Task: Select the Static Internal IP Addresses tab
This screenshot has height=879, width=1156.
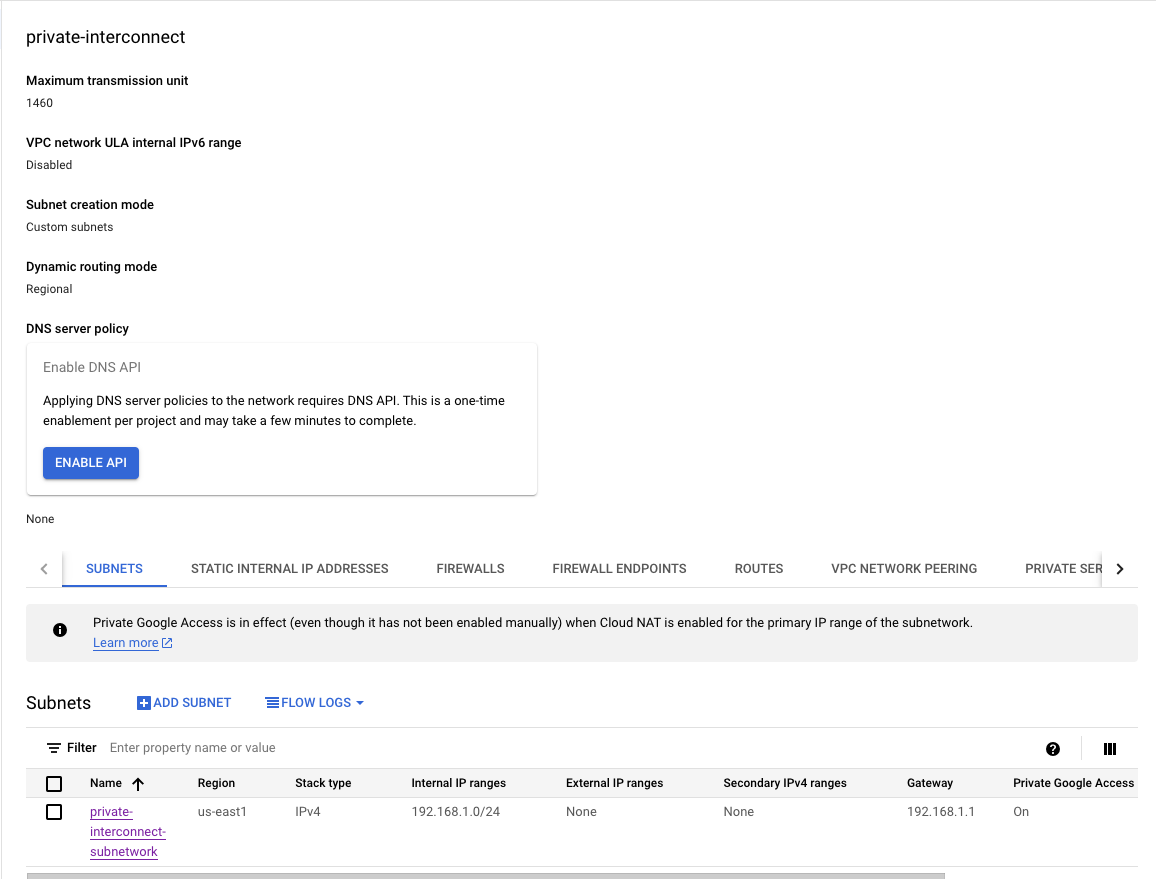Action: click(x=289, y=568)
